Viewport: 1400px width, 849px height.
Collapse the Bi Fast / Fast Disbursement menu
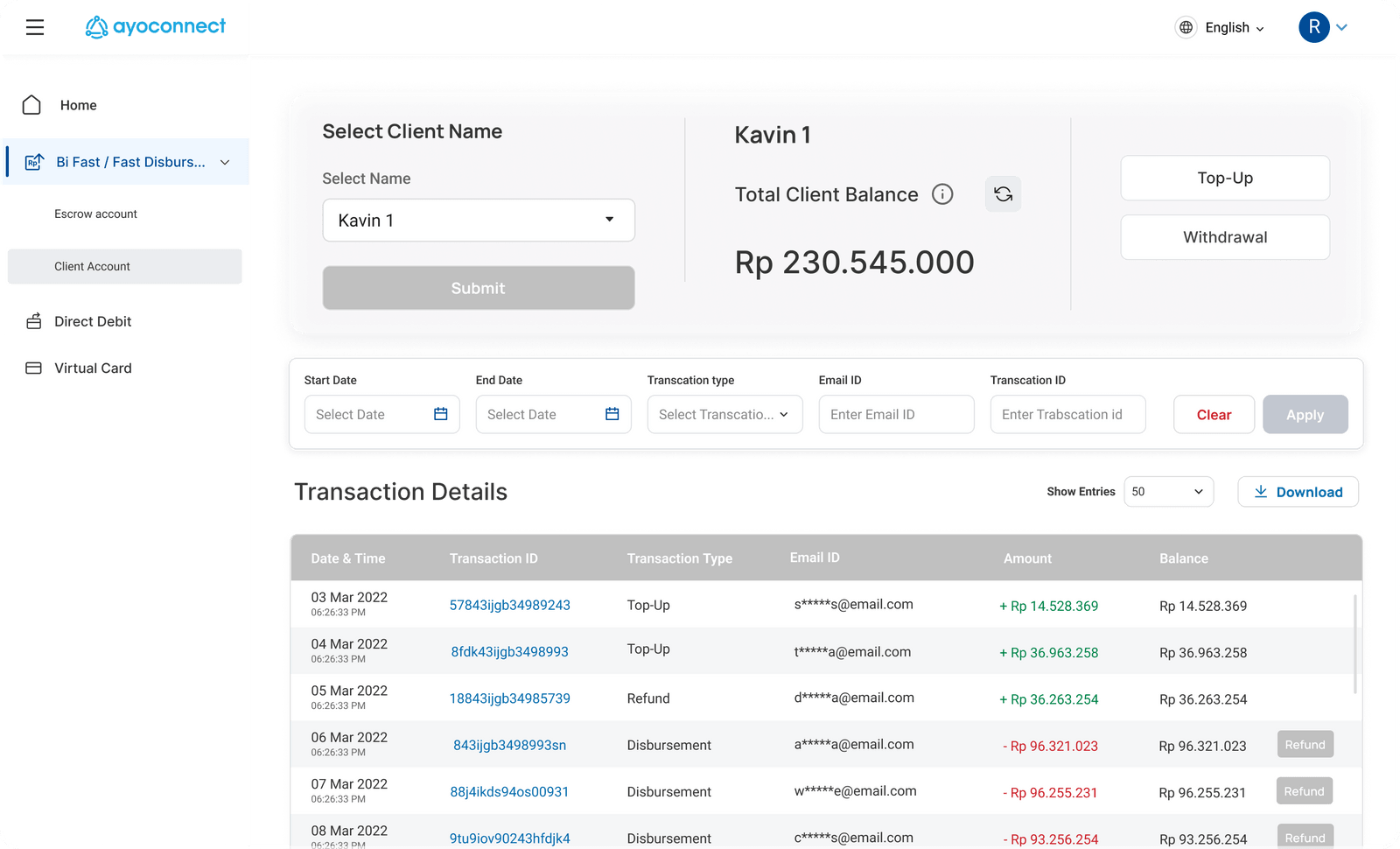click(225, 162)
